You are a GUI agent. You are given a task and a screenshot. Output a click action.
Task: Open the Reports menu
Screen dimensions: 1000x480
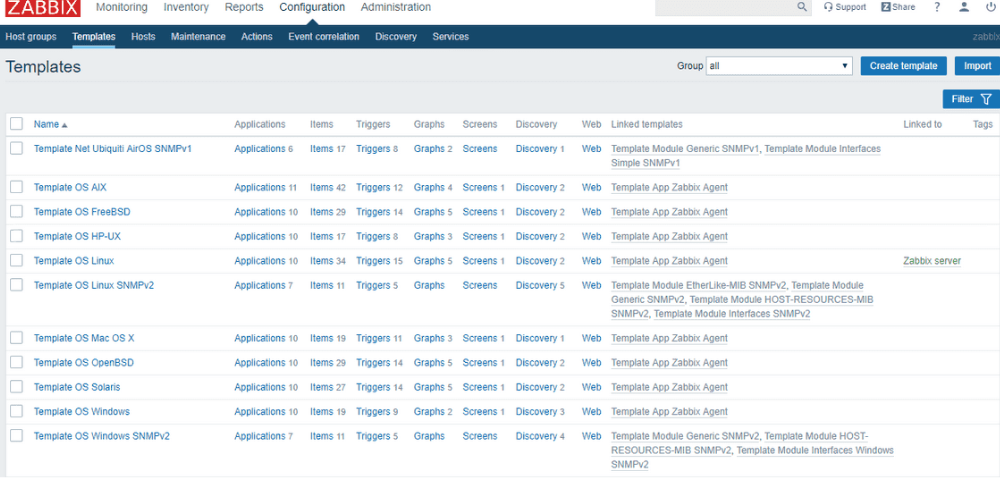[244, 7]
